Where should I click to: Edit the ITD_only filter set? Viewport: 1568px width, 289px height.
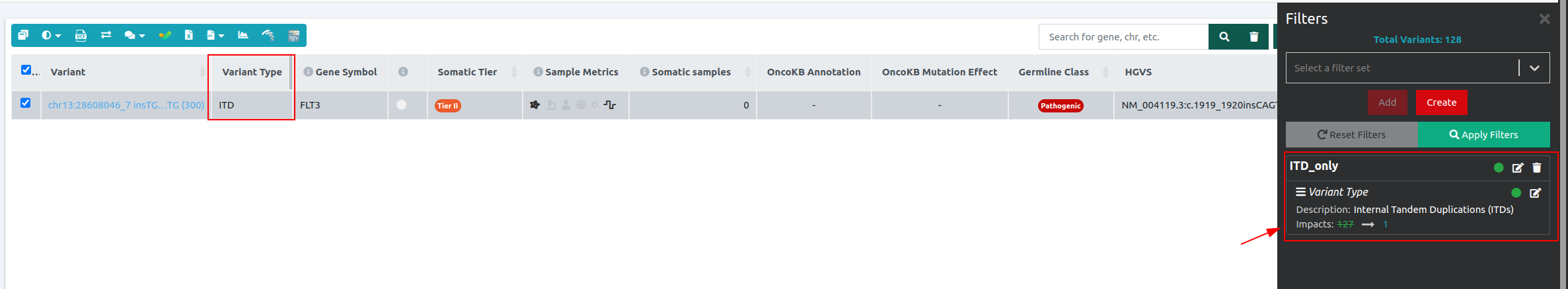(x=1518, y=168)
